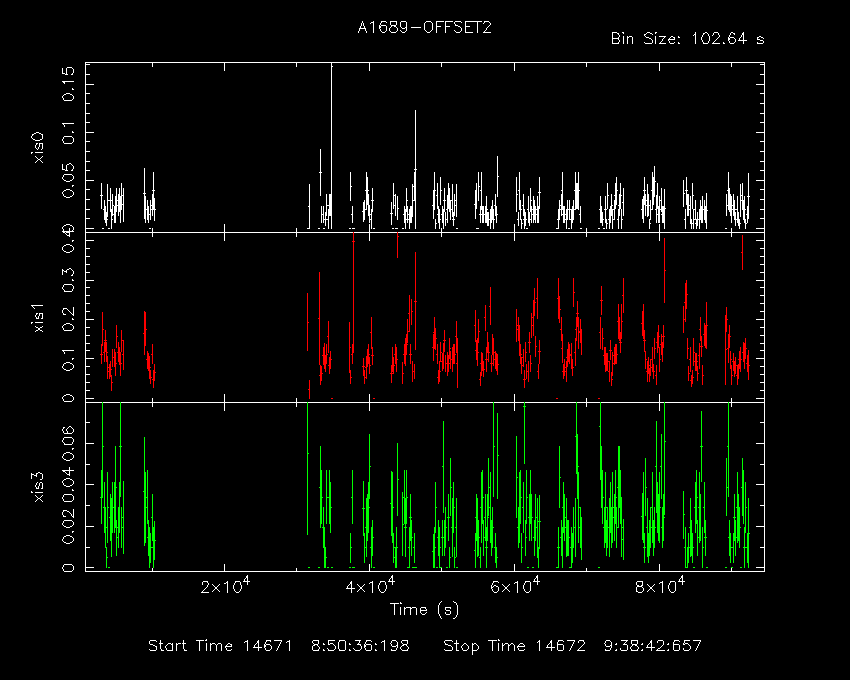Click the Stop Time 14672 9:38:42:657 text
The width and height of the screenshot is (850, 680).
coord(572,646)
